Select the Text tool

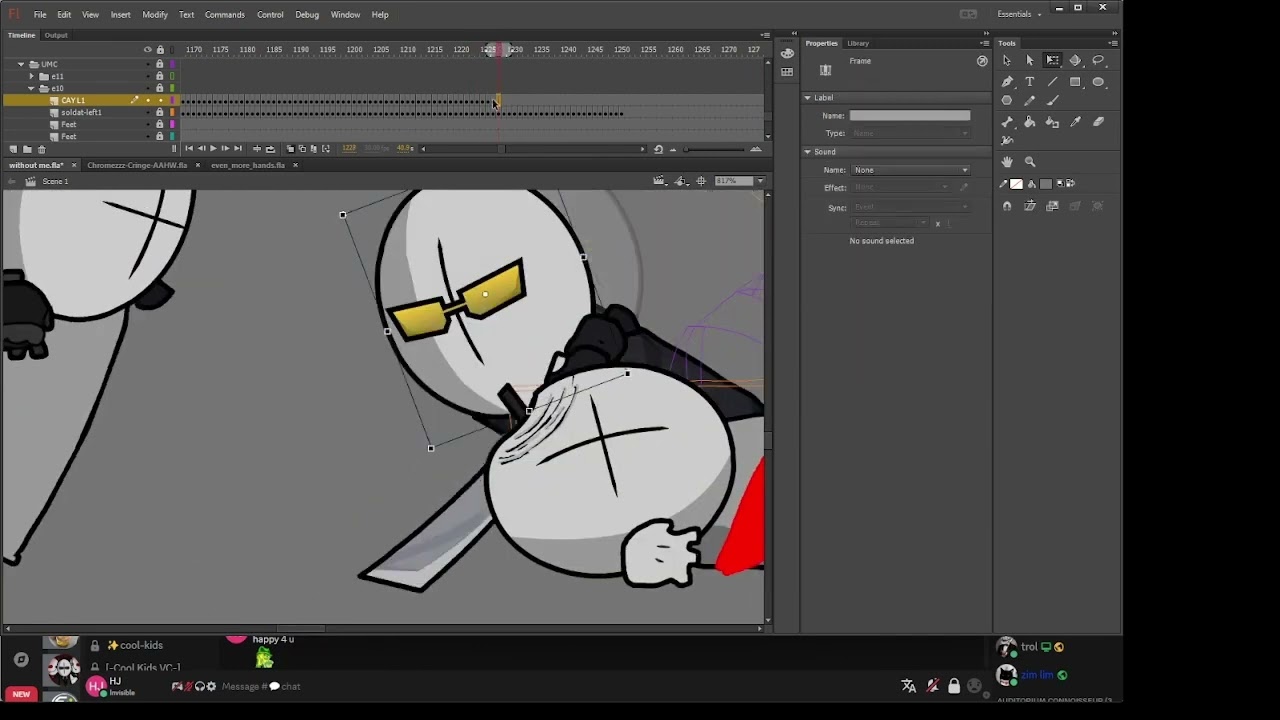pyautogui.click(x=1030, y=82)
